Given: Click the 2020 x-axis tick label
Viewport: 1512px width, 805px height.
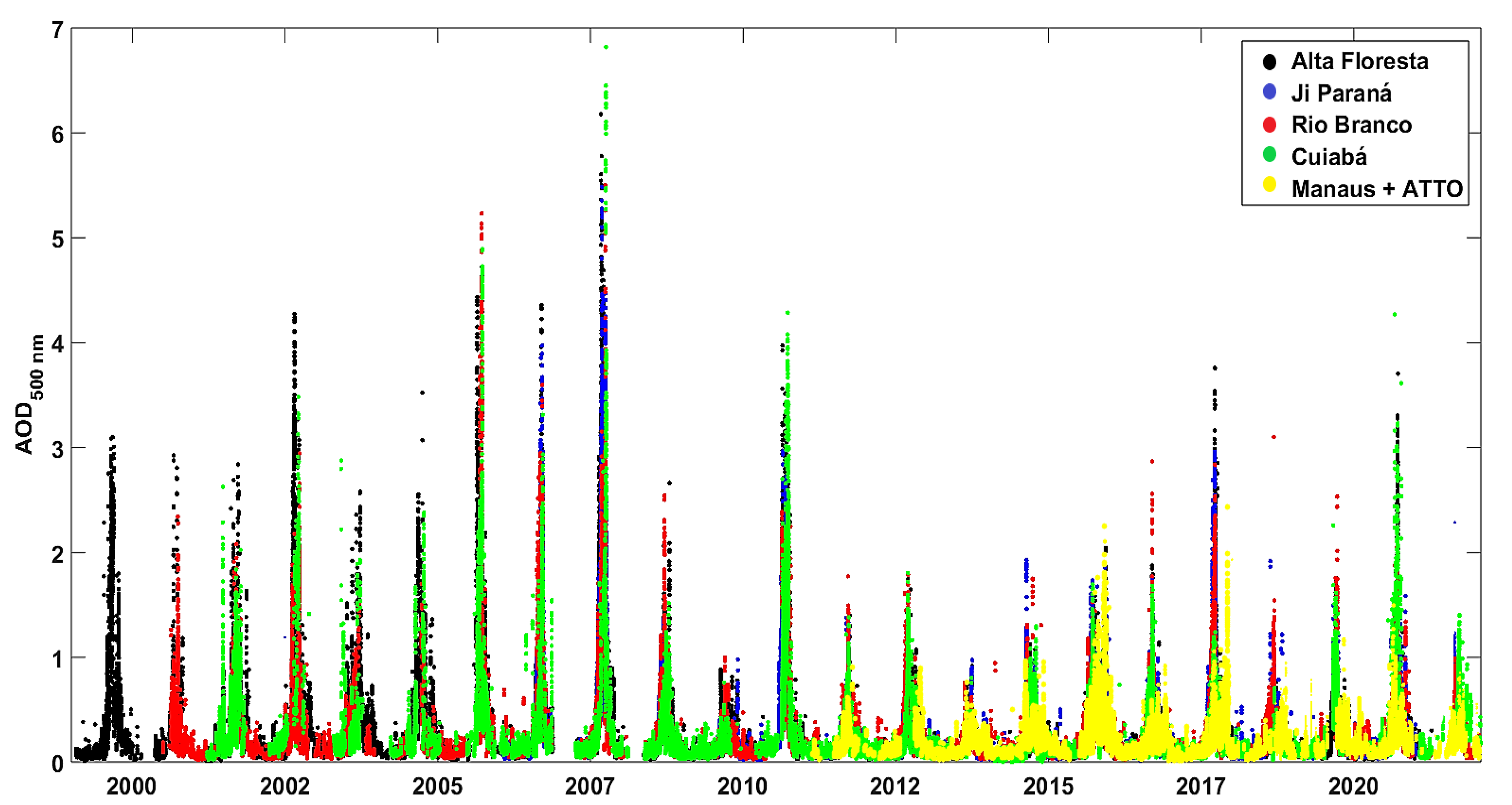Looking at the screenshot, I should click(x=1353, y=786).
